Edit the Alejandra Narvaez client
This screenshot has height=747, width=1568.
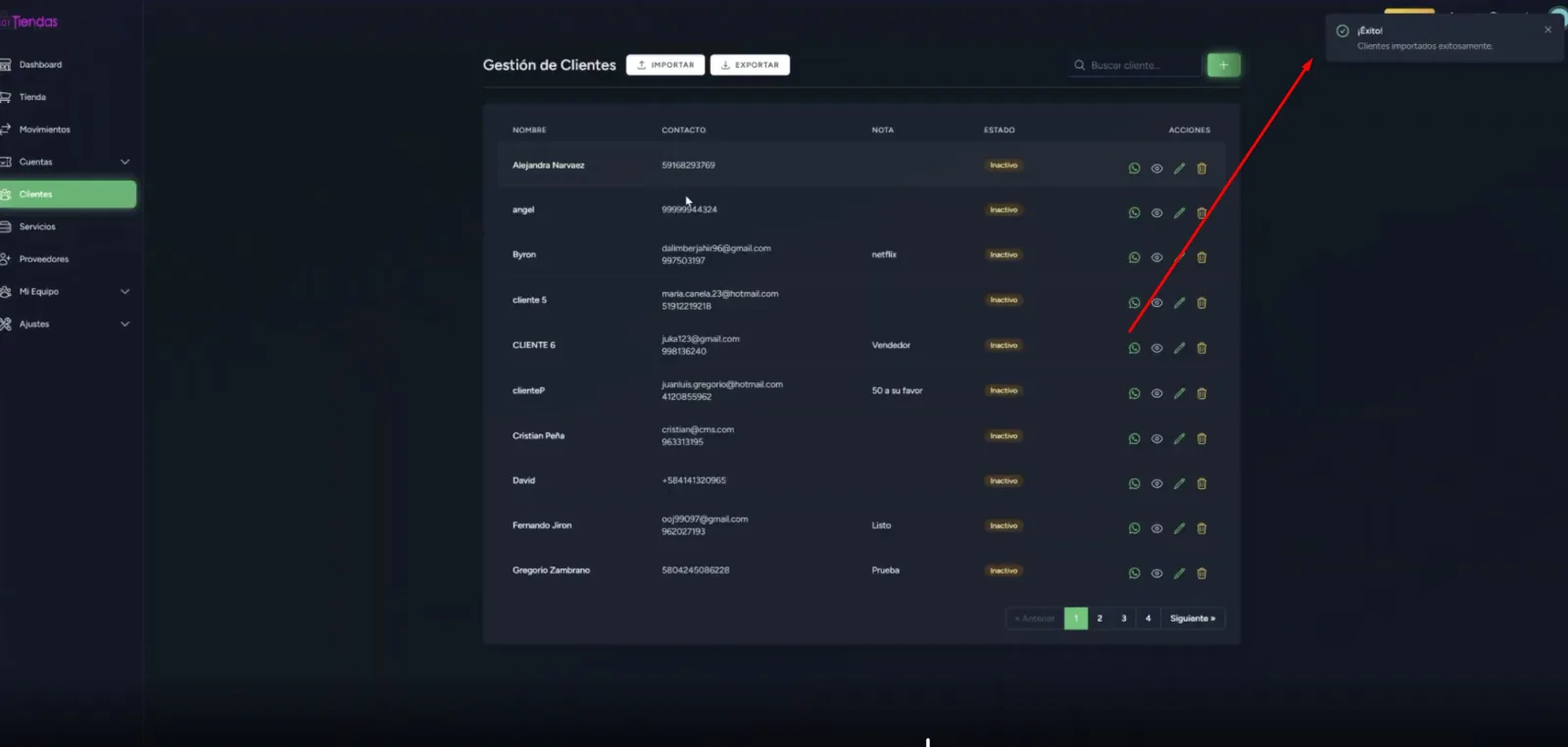tap(1179, 169)
